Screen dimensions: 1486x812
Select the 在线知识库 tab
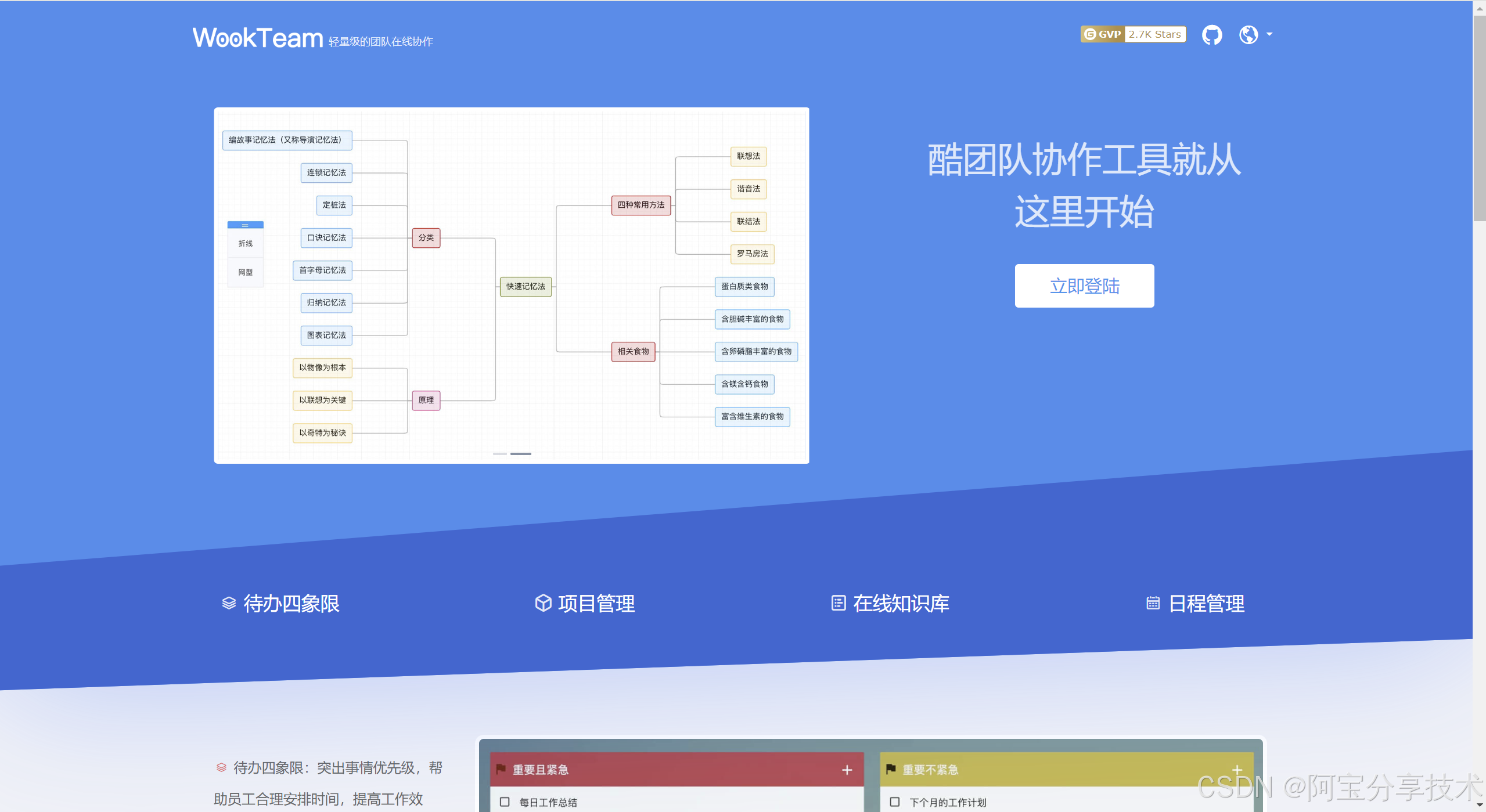(890, 604)
